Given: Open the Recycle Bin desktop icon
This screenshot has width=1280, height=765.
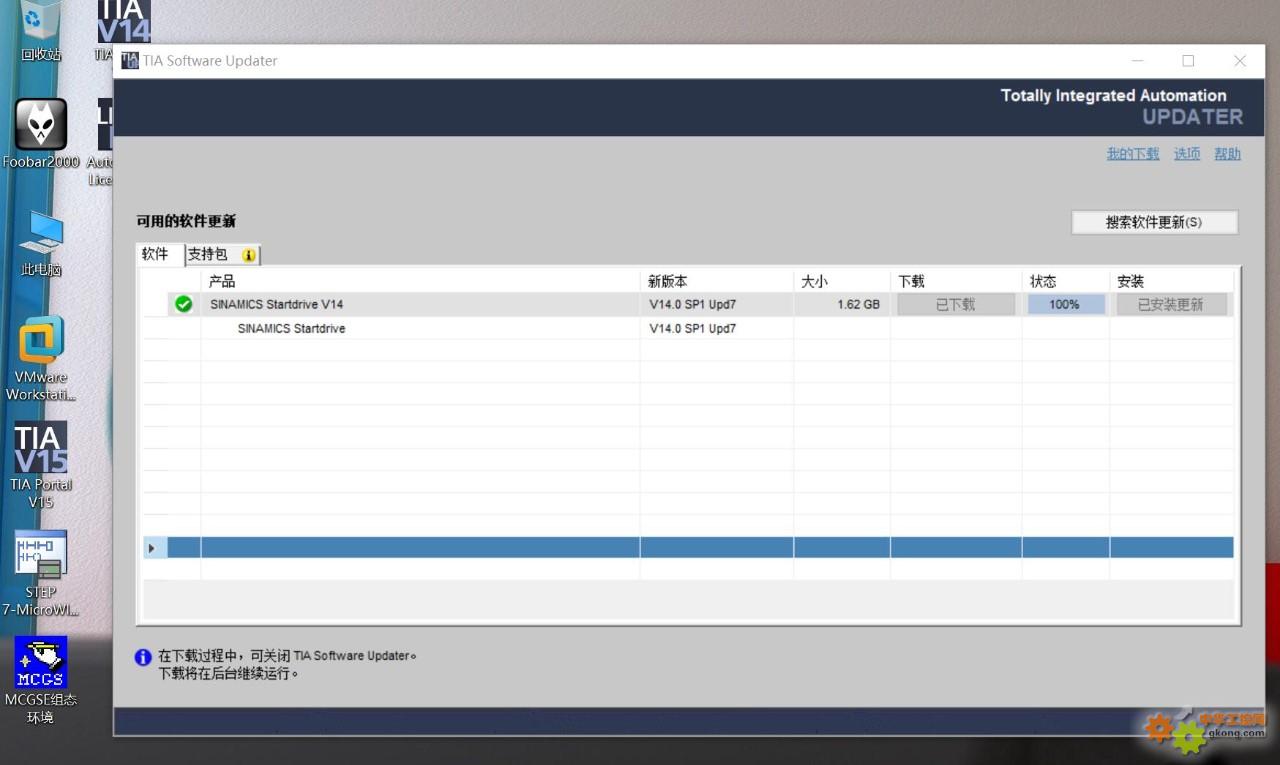Looking at the screenshot, I should click(41, 30).
